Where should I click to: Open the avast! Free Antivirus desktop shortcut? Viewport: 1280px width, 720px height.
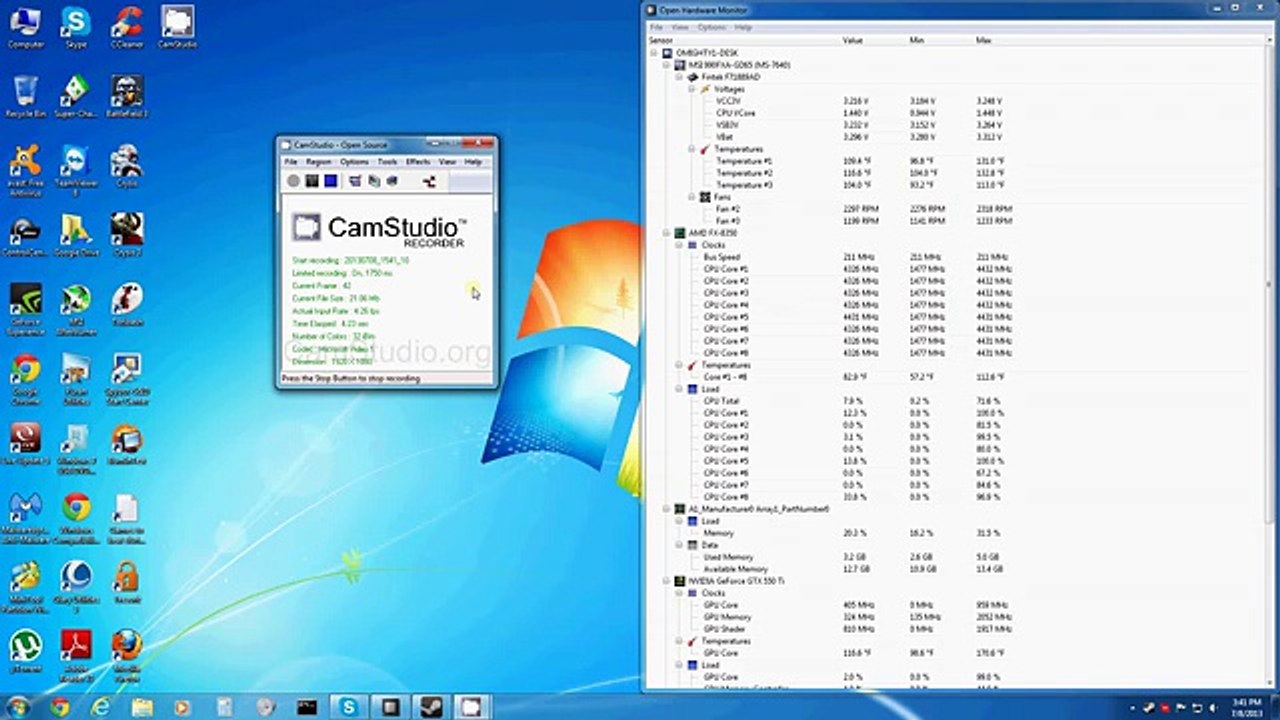tap(25, 169)
